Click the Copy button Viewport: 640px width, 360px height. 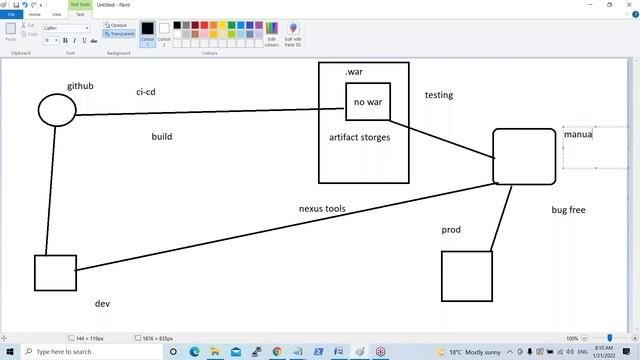coord(29,34)
